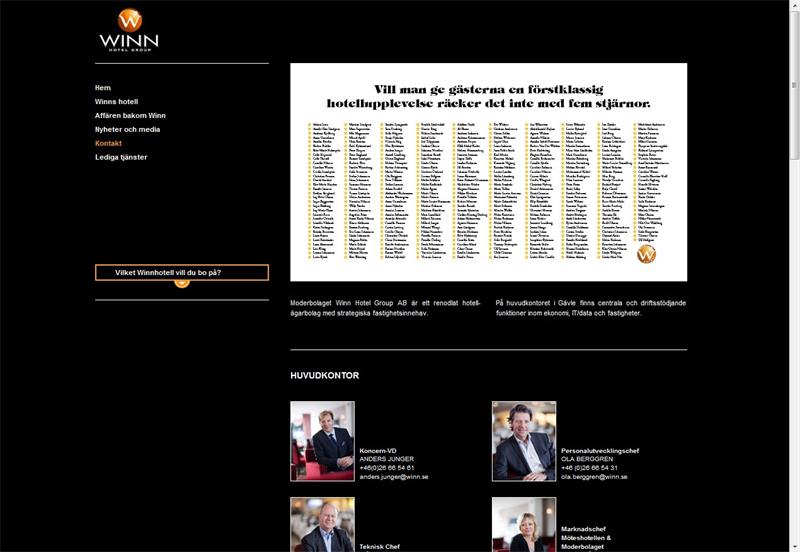Click the highlighted Kontakt menu item
The width and height of the screenshot is (800, 552).
click(x=108, y=144)
